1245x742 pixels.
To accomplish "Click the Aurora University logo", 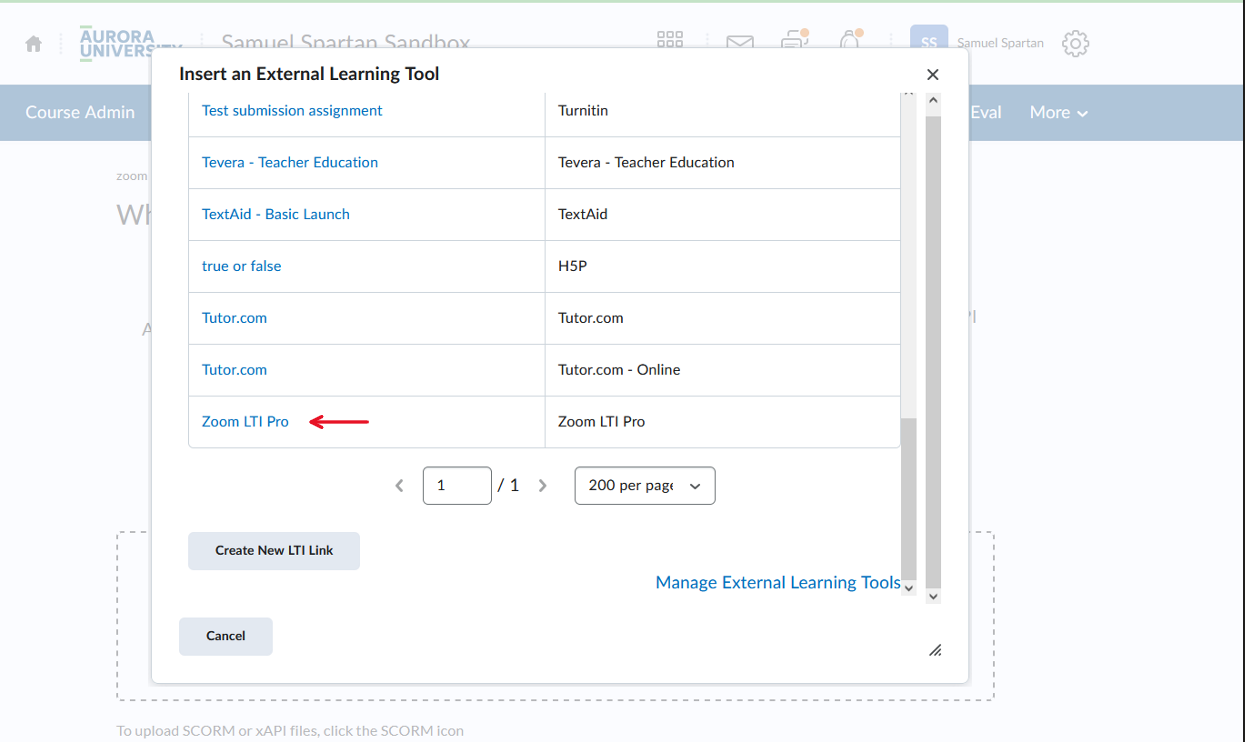I will point(131,43).
